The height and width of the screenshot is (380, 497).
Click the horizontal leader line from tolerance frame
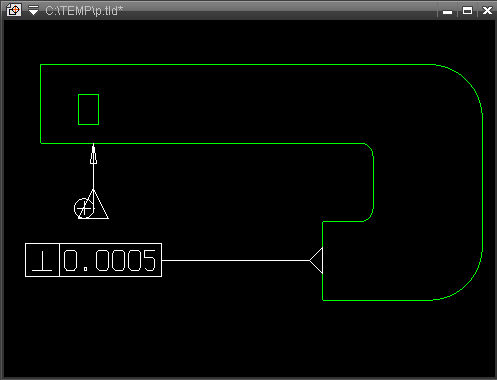235,260
